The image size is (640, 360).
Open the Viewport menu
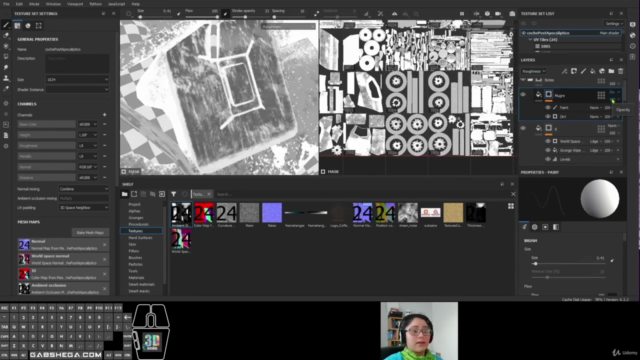(75, 4)
